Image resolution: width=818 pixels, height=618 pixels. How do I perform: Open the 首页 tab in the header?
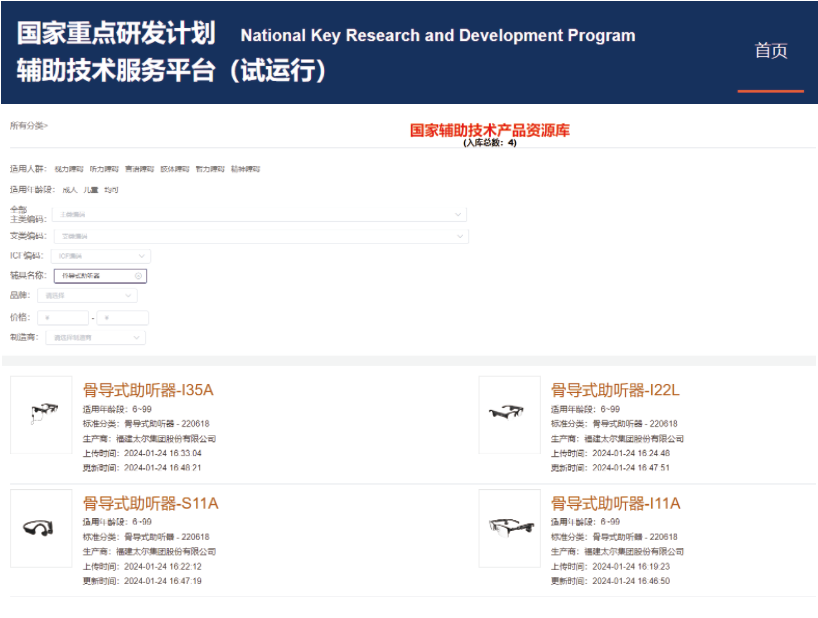click(770, 51)
